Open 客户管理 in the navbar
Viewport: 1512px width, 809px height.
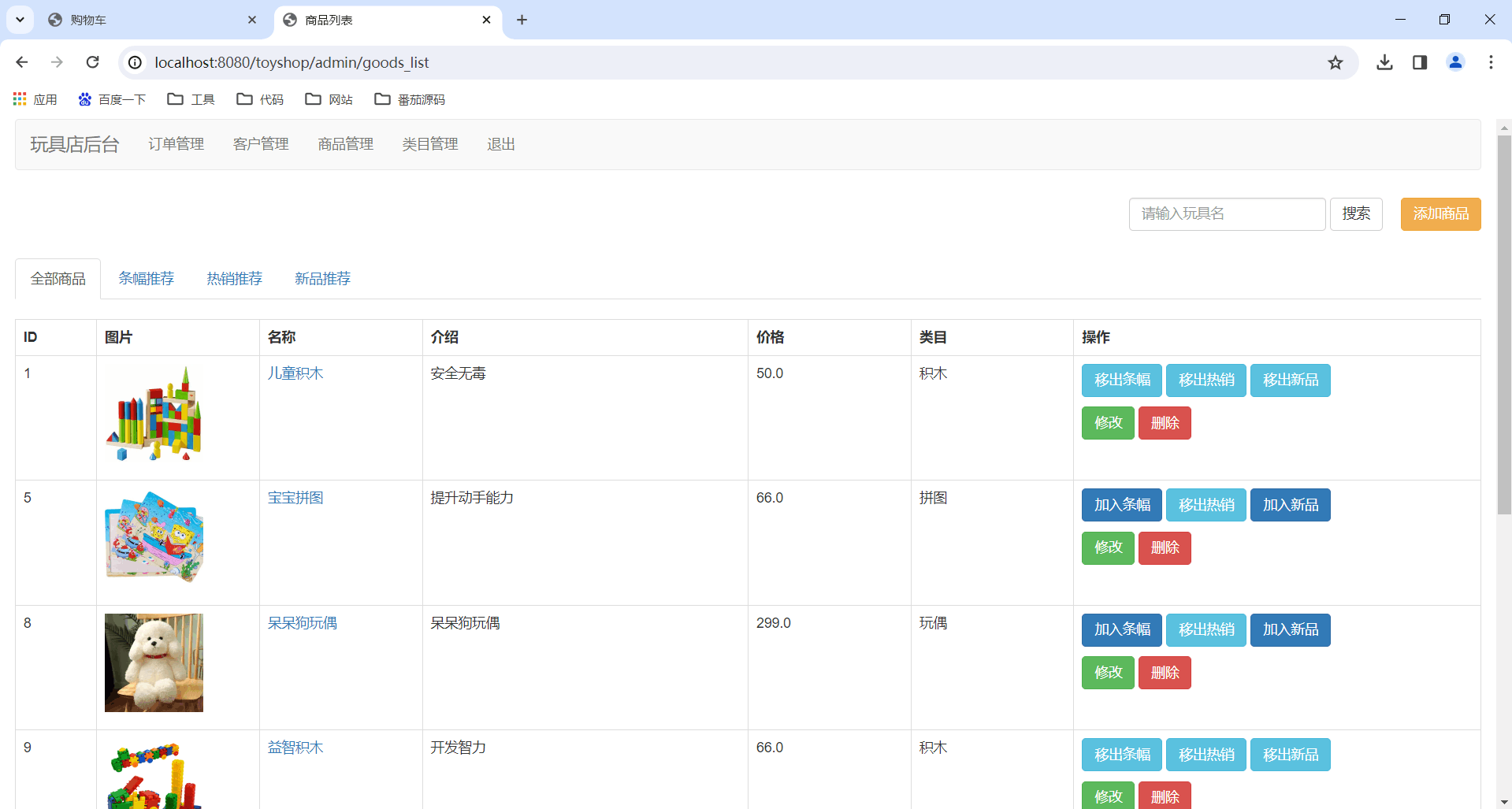(261, 144)
